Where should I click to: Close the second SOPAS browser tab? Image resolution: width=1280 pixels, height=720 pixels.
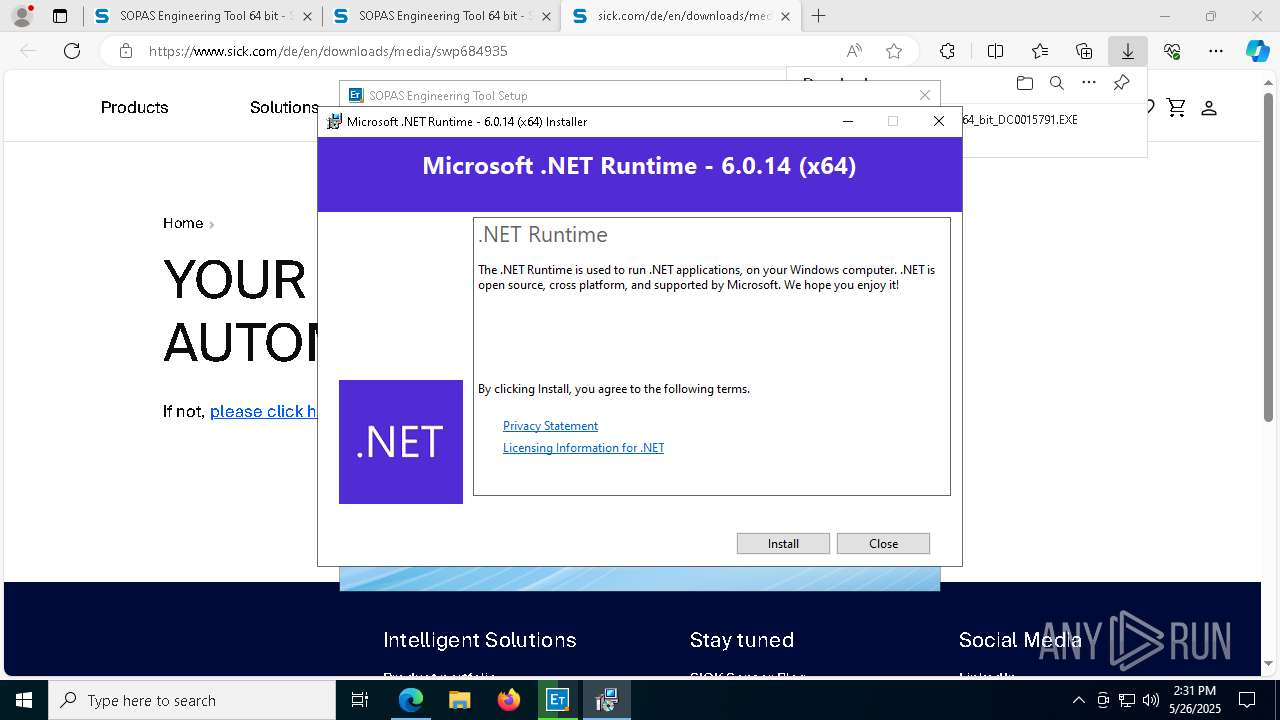click(x=546, y=16)
